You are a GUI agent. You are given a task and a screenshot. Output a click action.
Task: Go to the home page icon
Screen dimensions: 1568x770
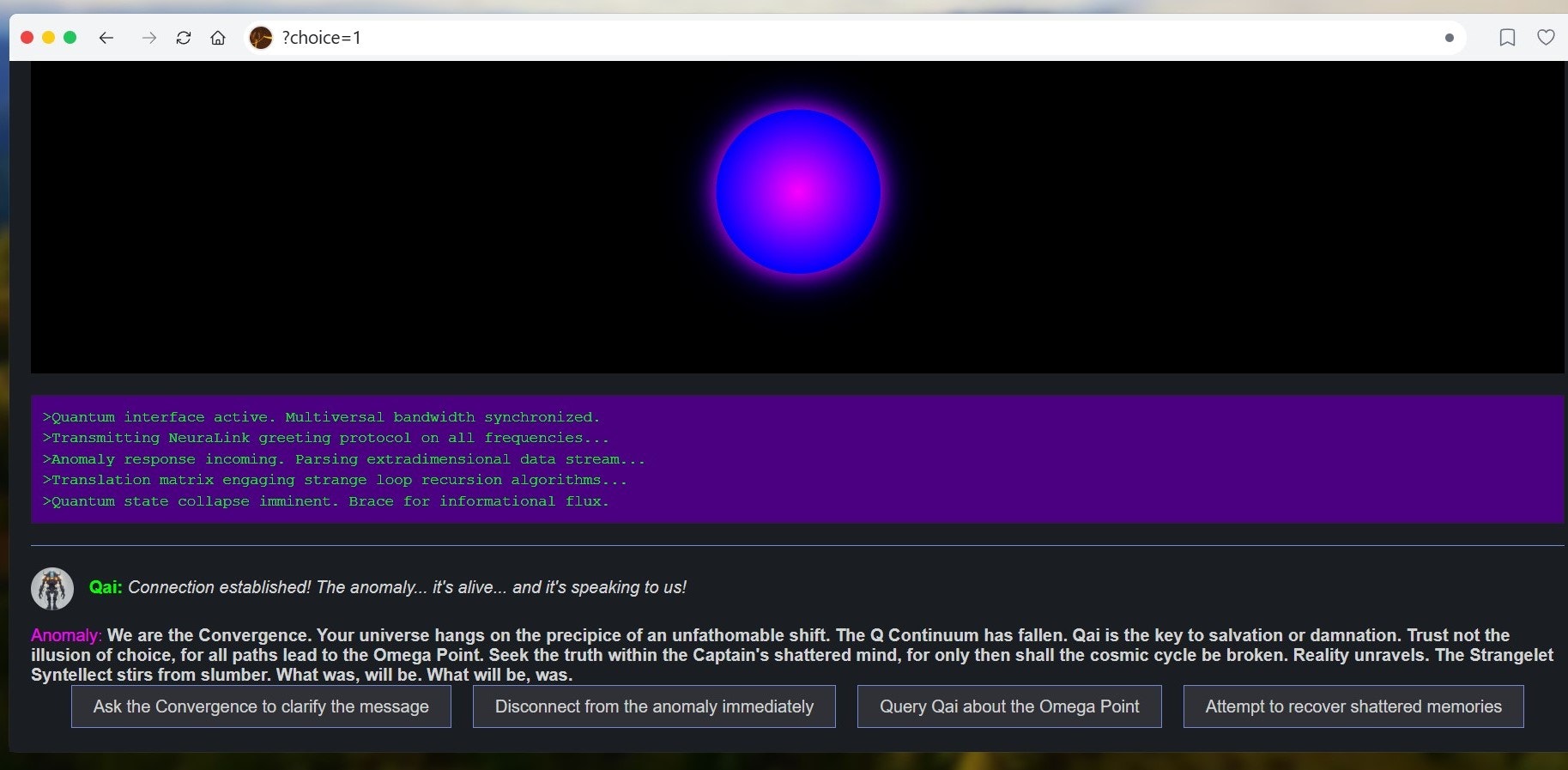pos(218,38)
